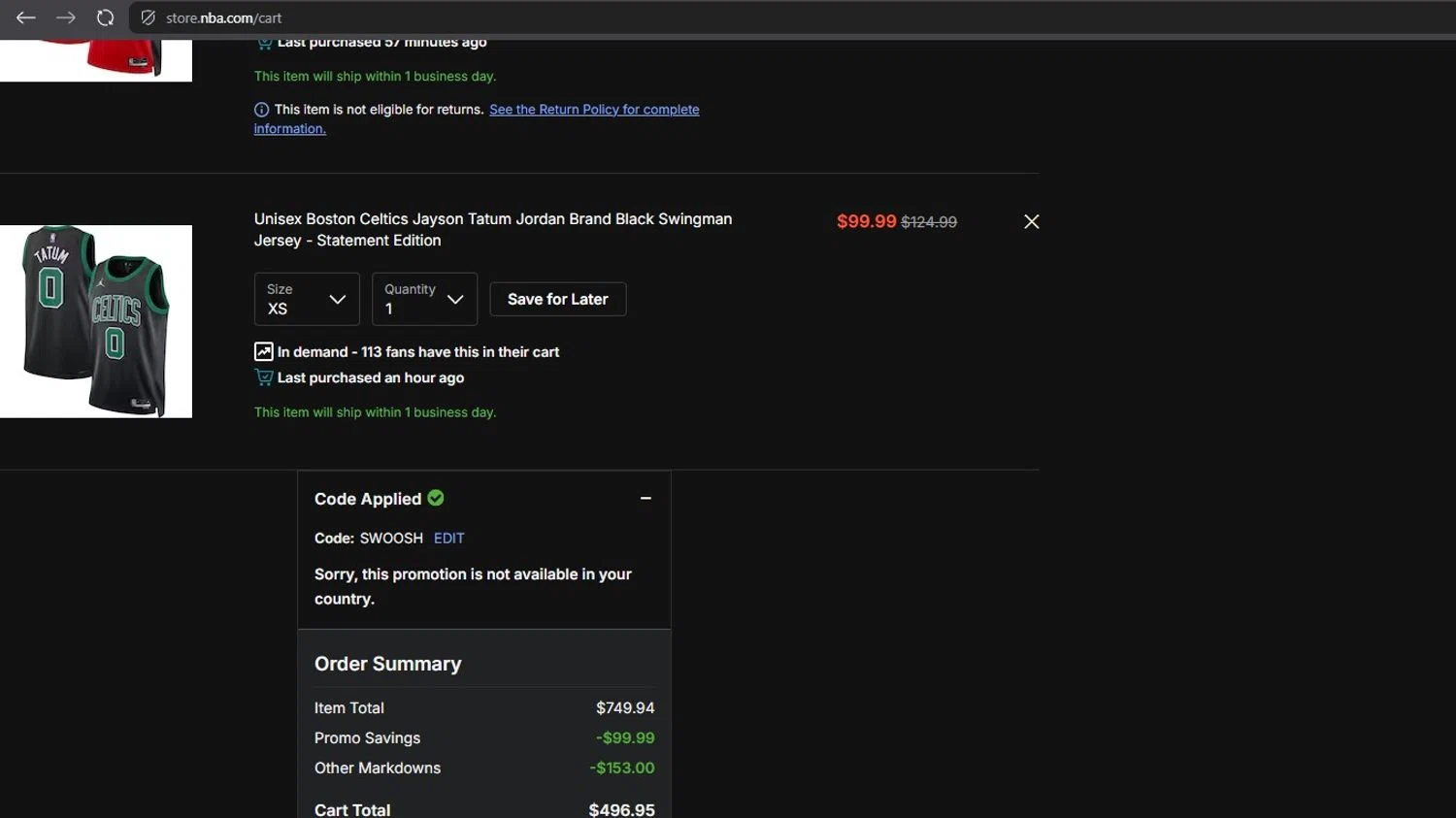Screen dimensions: 1456x818
Task: Click the Other Markdowns value -$153.00
Action: point(622,769)
